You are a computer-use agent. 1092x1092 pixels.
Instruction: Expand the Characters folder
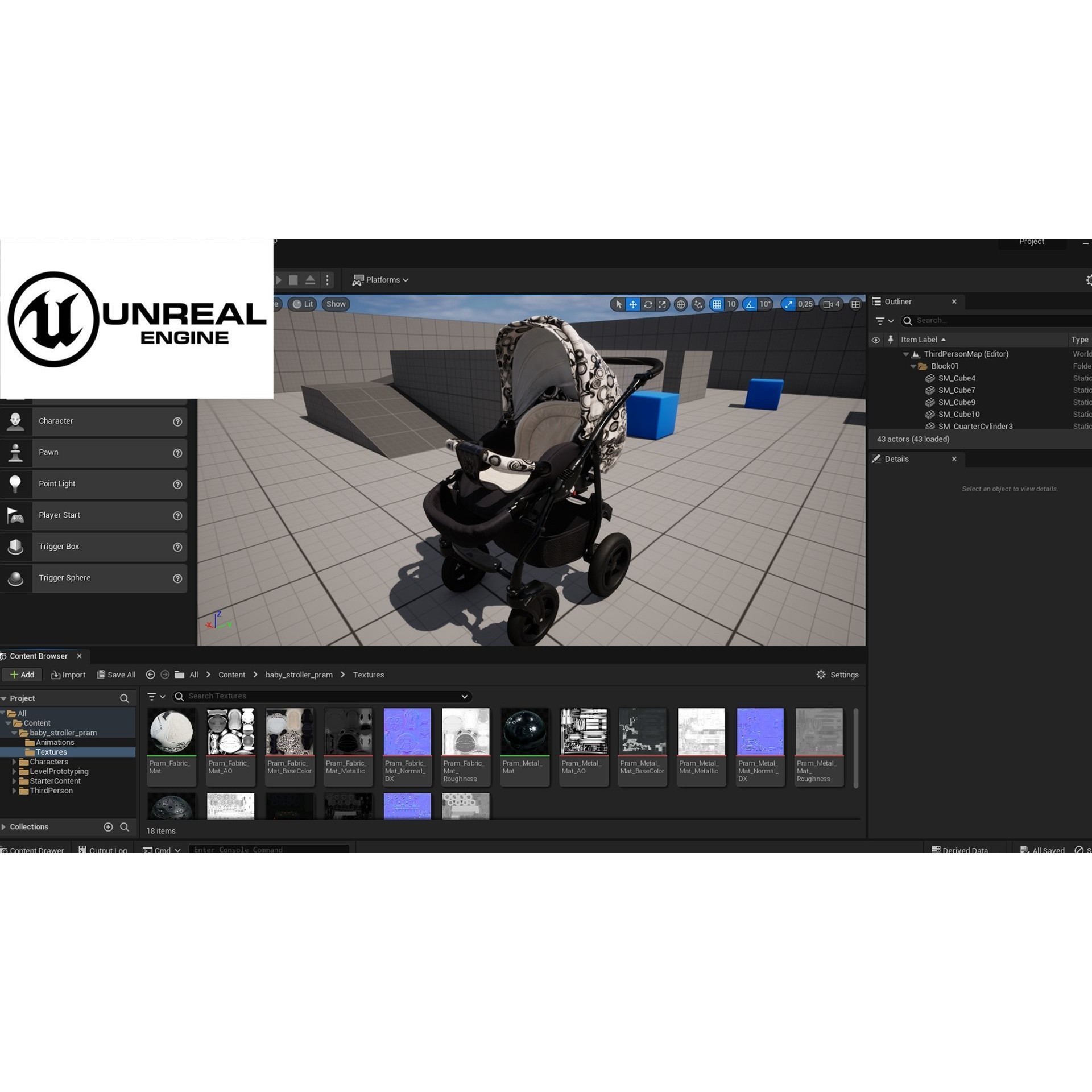[x=14, y=762]
